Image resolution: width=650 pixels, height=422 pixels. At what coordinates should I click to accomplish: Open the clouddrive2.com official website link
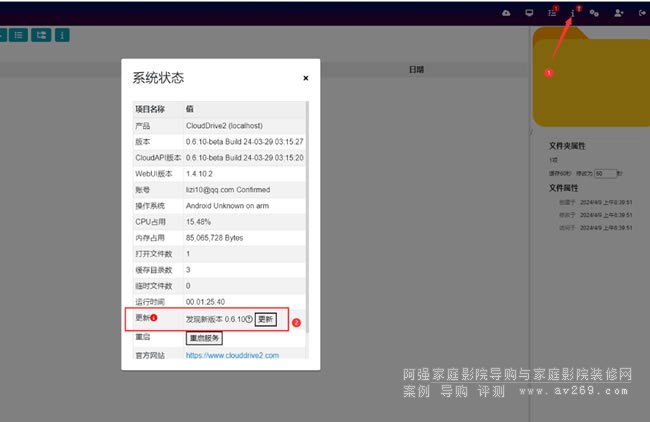point(232,355)
